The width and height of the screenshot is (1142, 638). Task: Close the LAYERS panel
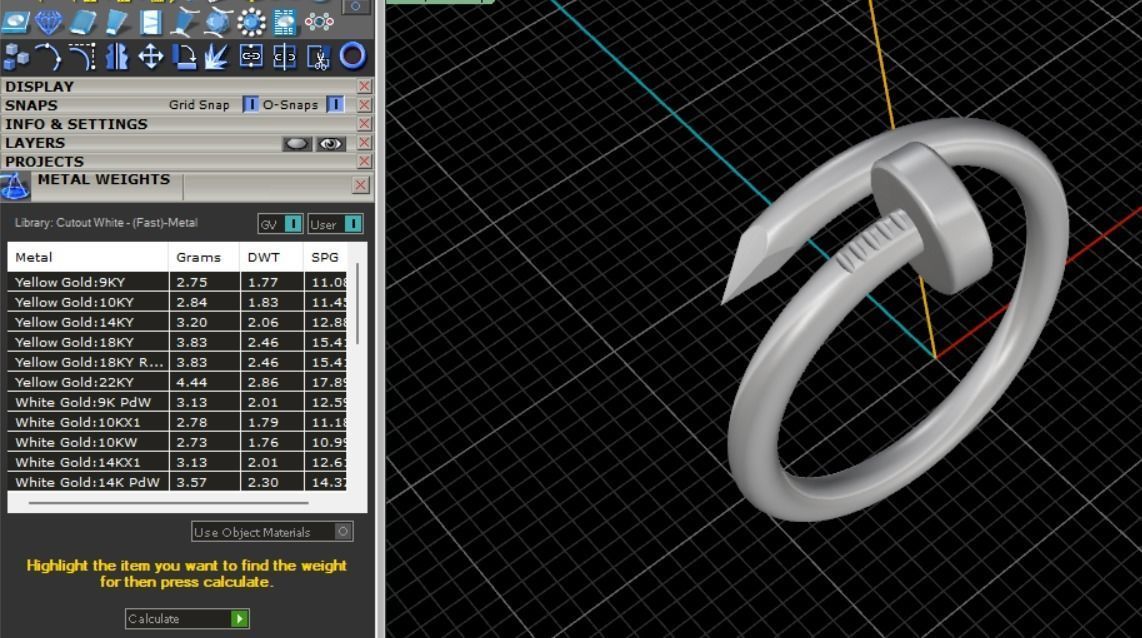click(x=364, y=143)
